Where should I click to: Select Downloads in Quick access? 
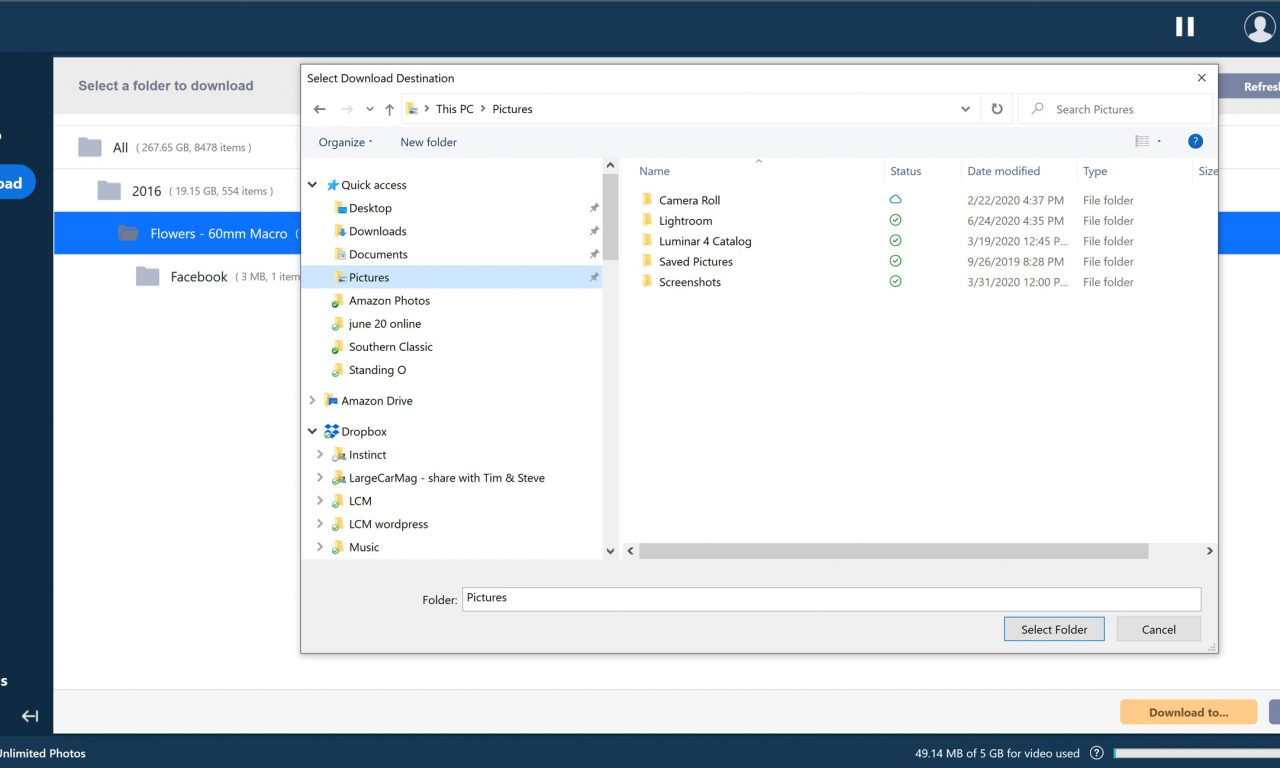point(377,231)
